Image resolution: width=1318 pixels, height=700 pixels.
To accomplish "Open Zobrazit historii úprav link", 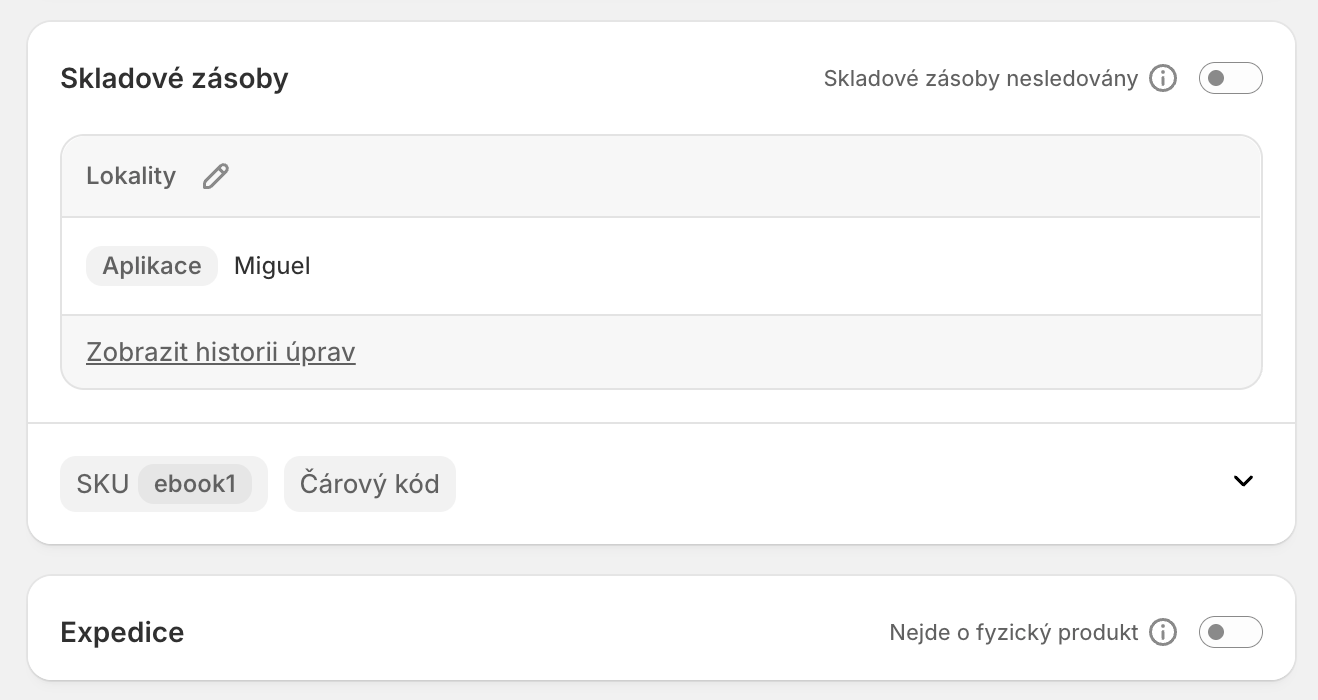I will coord(221,352).
